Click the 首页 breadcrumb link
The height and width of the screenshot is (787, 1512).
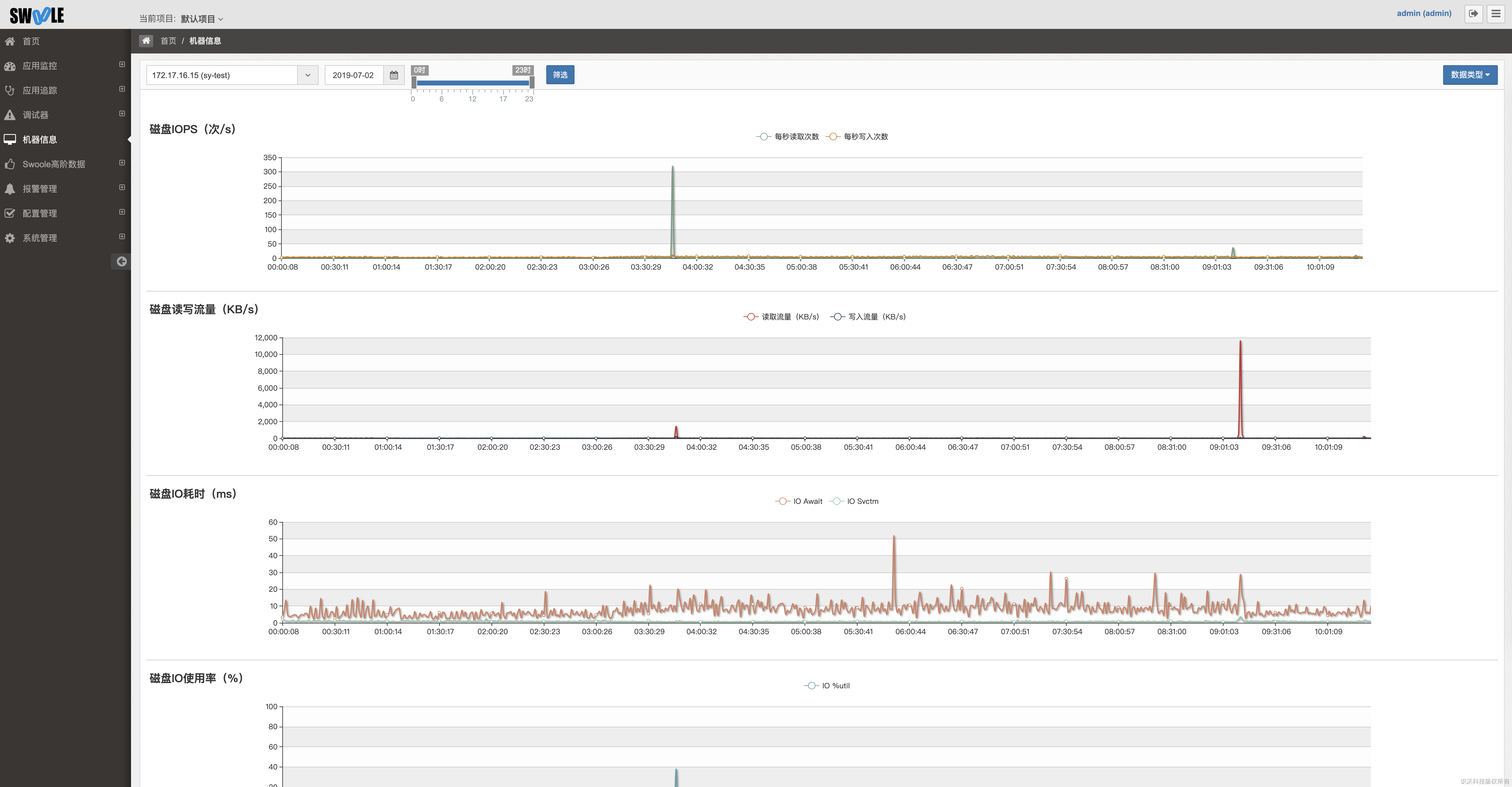click(x=169, y=41)
